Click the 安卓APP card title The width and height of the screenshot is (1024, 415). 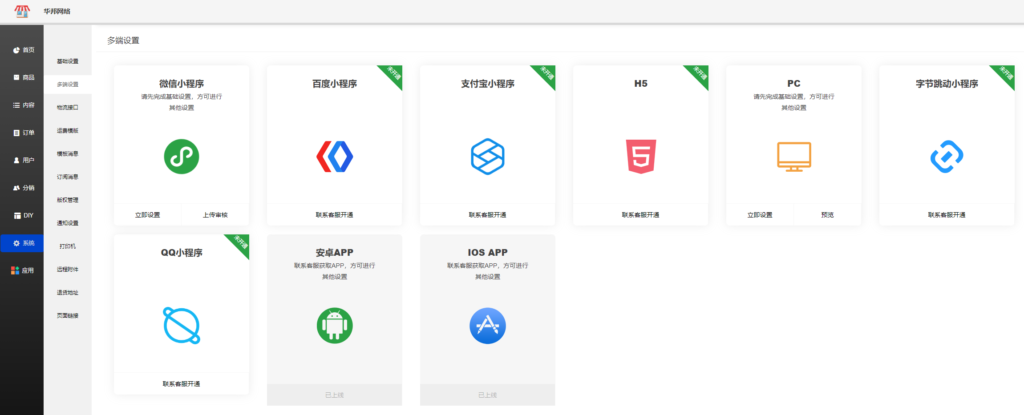tap(334, 253)
